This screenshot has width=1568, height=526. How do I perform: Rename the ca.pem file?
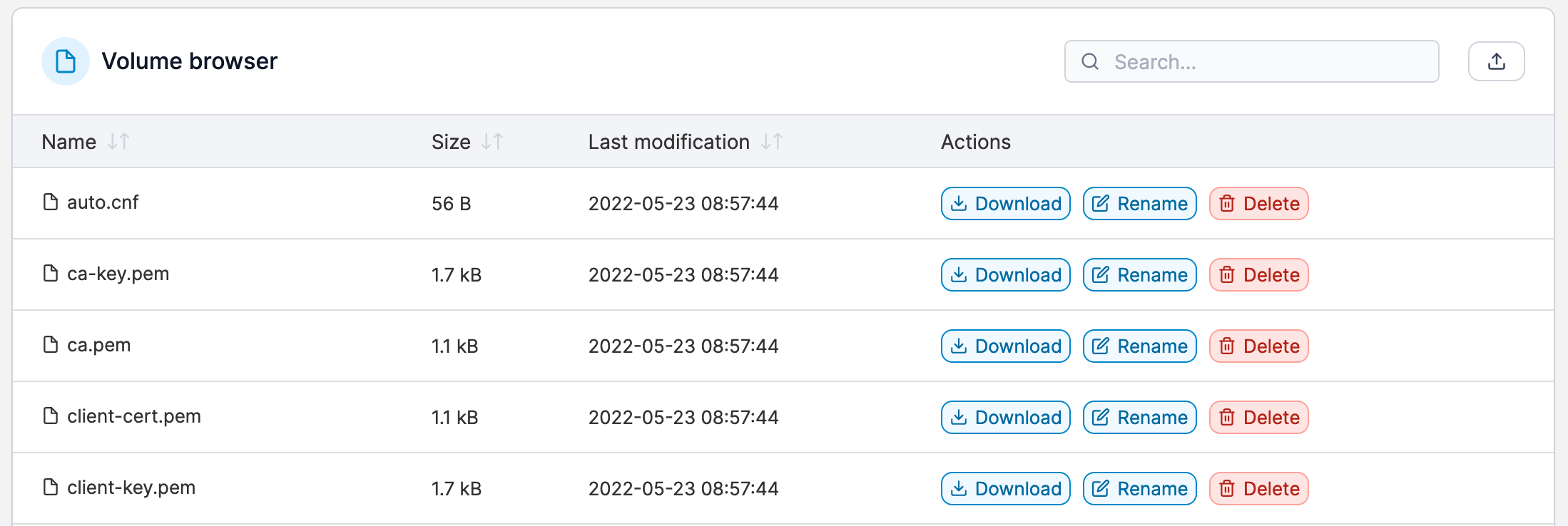[1139, 346]
